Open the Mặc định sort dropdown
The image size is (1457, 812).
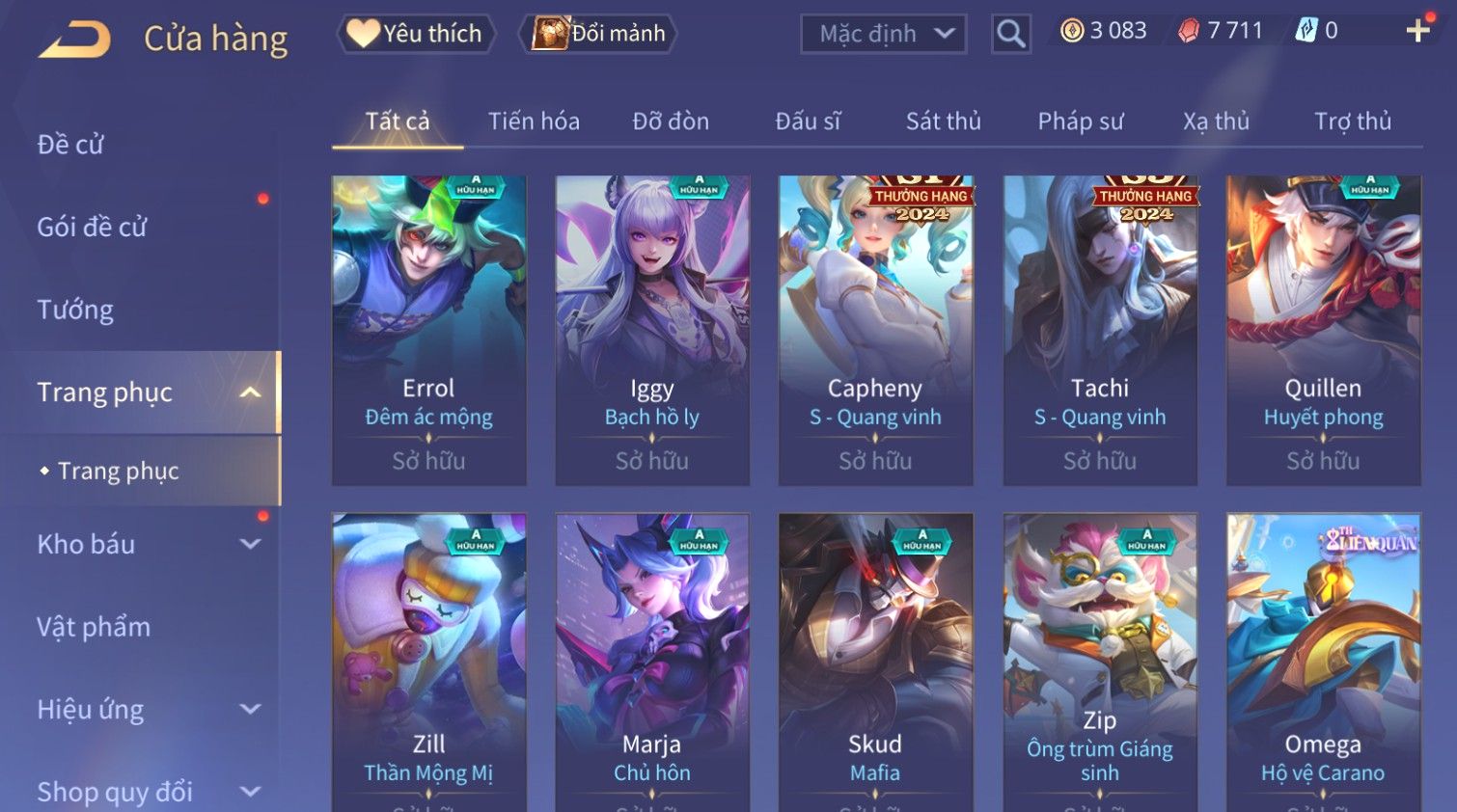pos(883,34)
